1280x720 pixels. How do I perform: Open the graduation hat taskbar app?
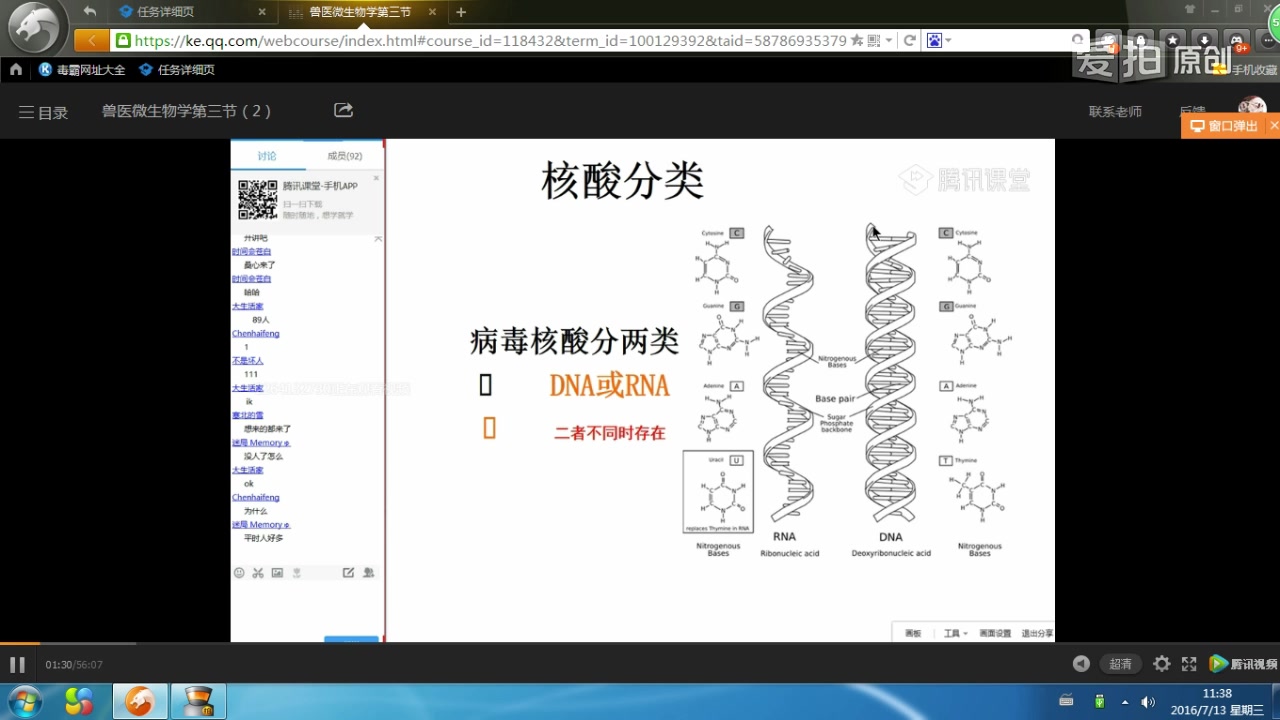tap(198, 702)
